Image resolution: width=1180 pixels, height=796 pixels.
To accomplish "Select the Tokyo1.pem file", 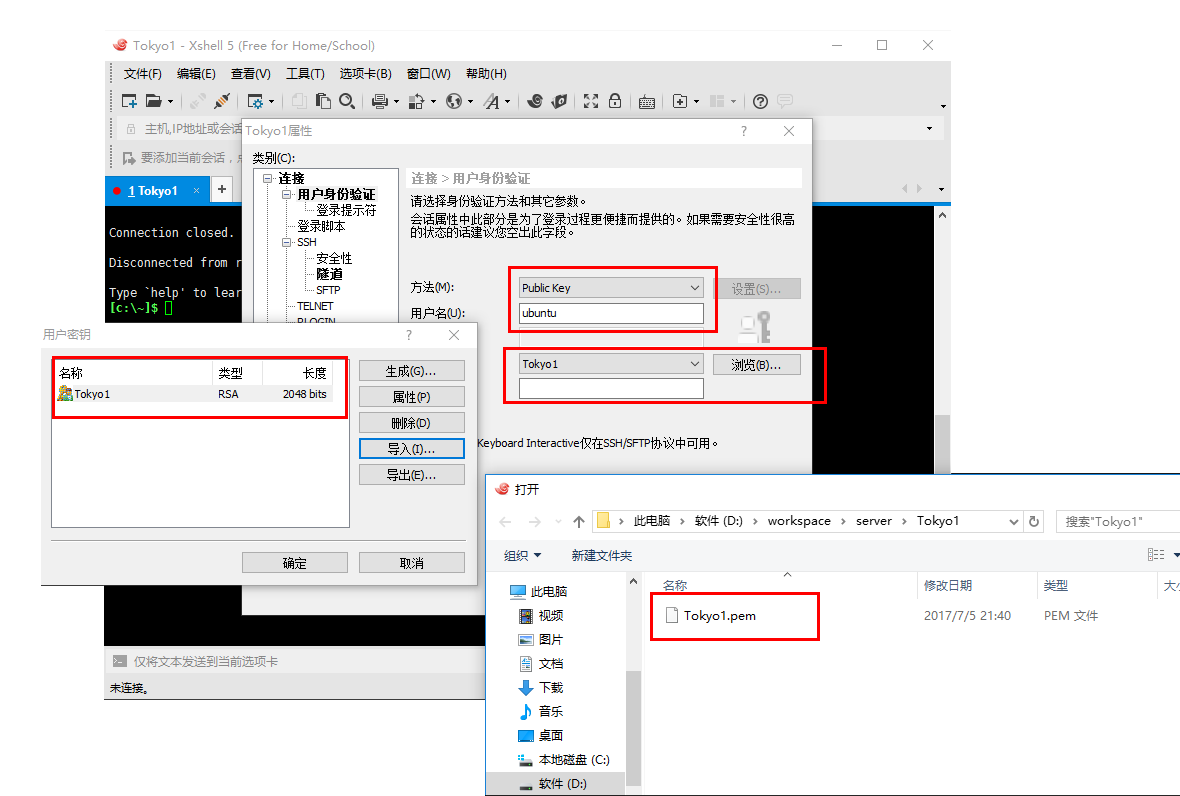I will (x=710, y=615).
